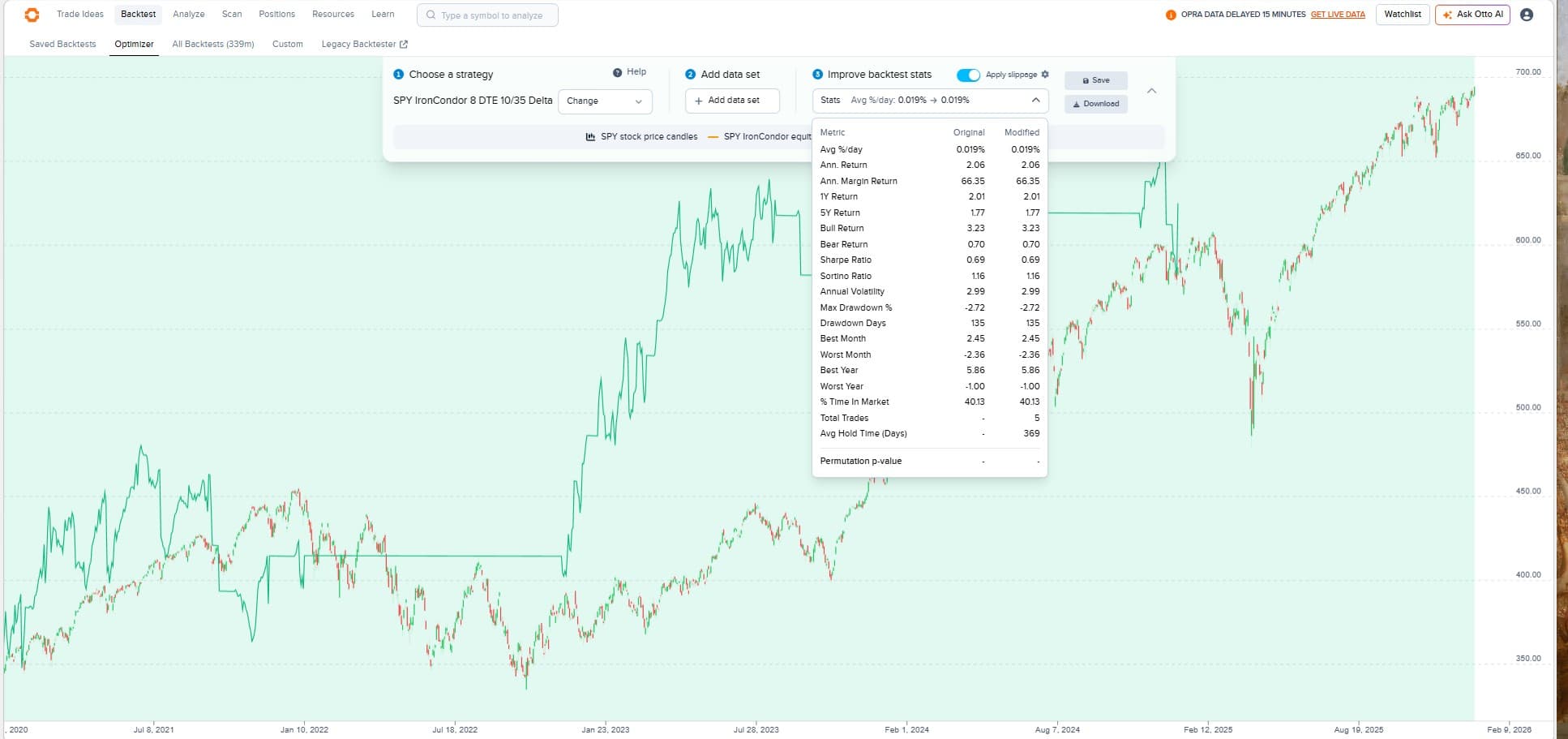Open the Analyze menu
Viewport: 1568px width, 739px height.
[x=188, y=15]
